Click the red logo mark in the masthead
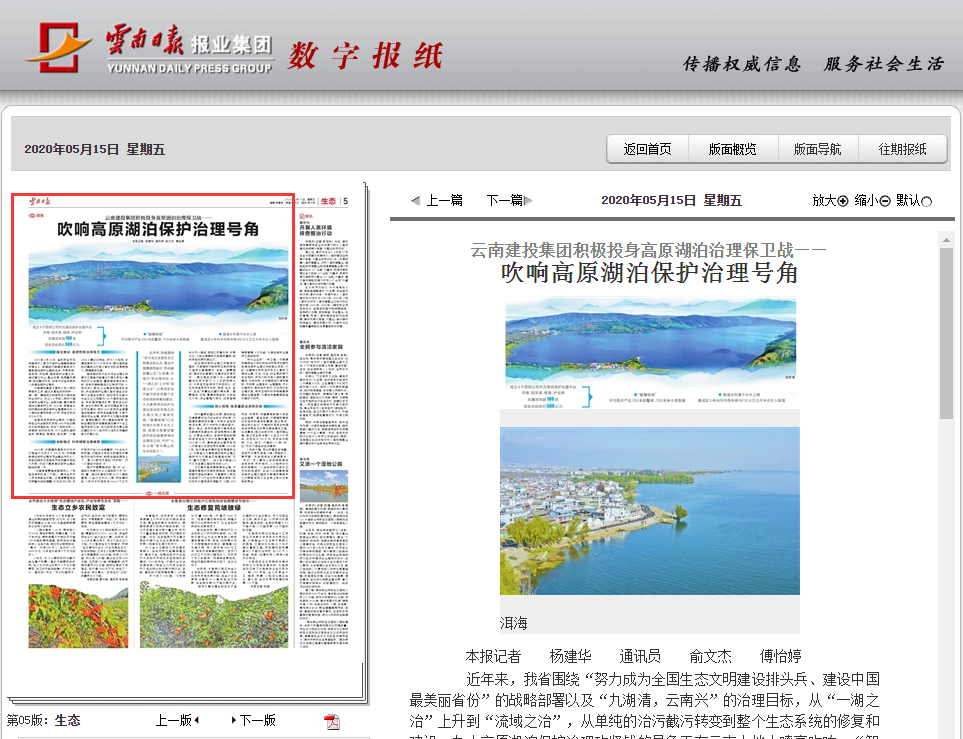 pos(57,45)
